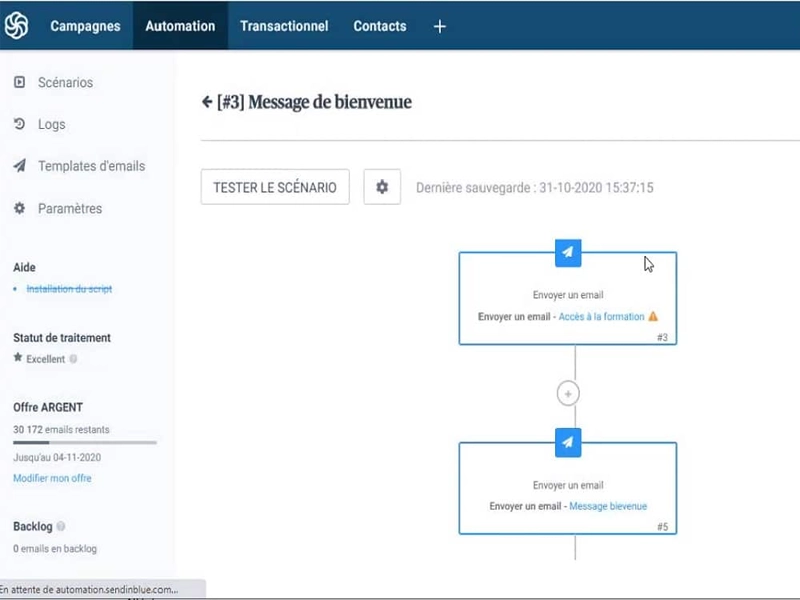Click the TESTER LE SCÉNARIO button
Screen dimensions: 800x600
tap(275, 187)
